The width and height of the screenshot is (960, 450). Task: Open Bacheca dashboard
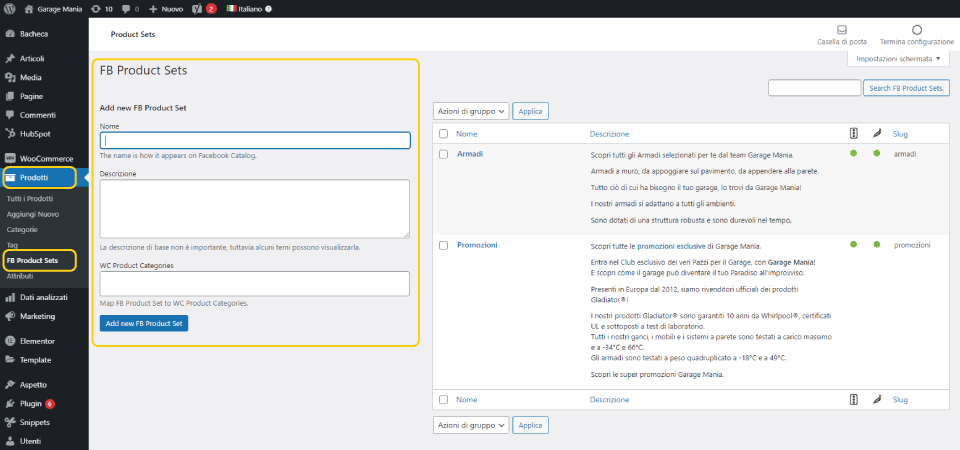(34, 34)
